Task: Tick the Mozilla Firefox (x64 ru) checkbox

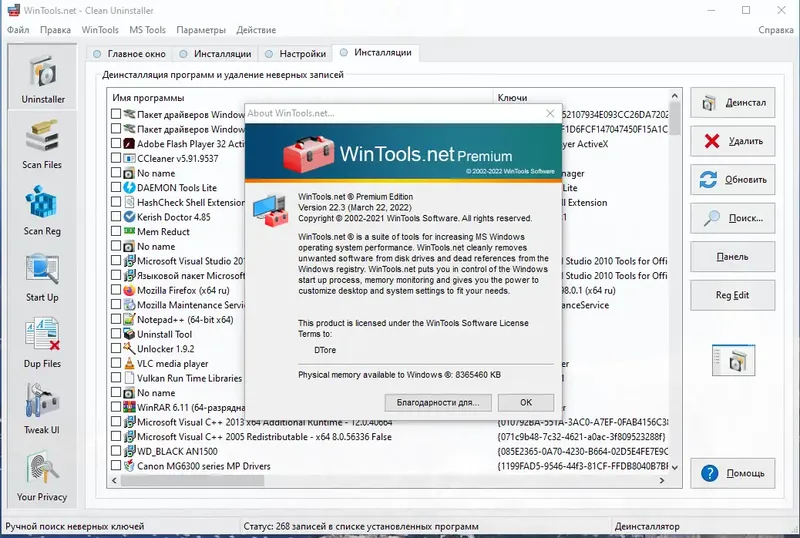Action: click(116, 289)
